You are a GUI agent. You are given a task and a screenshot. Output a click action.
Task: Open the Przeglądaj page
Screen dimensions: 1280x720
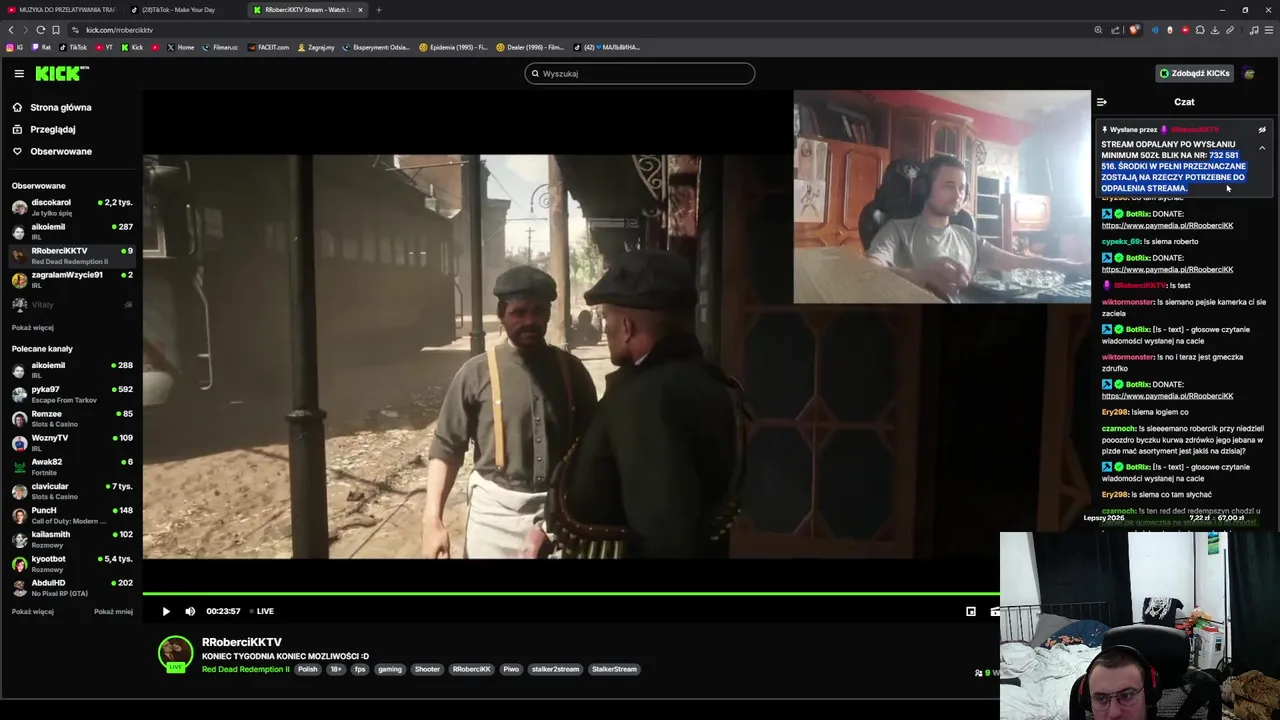click(44, 129)
